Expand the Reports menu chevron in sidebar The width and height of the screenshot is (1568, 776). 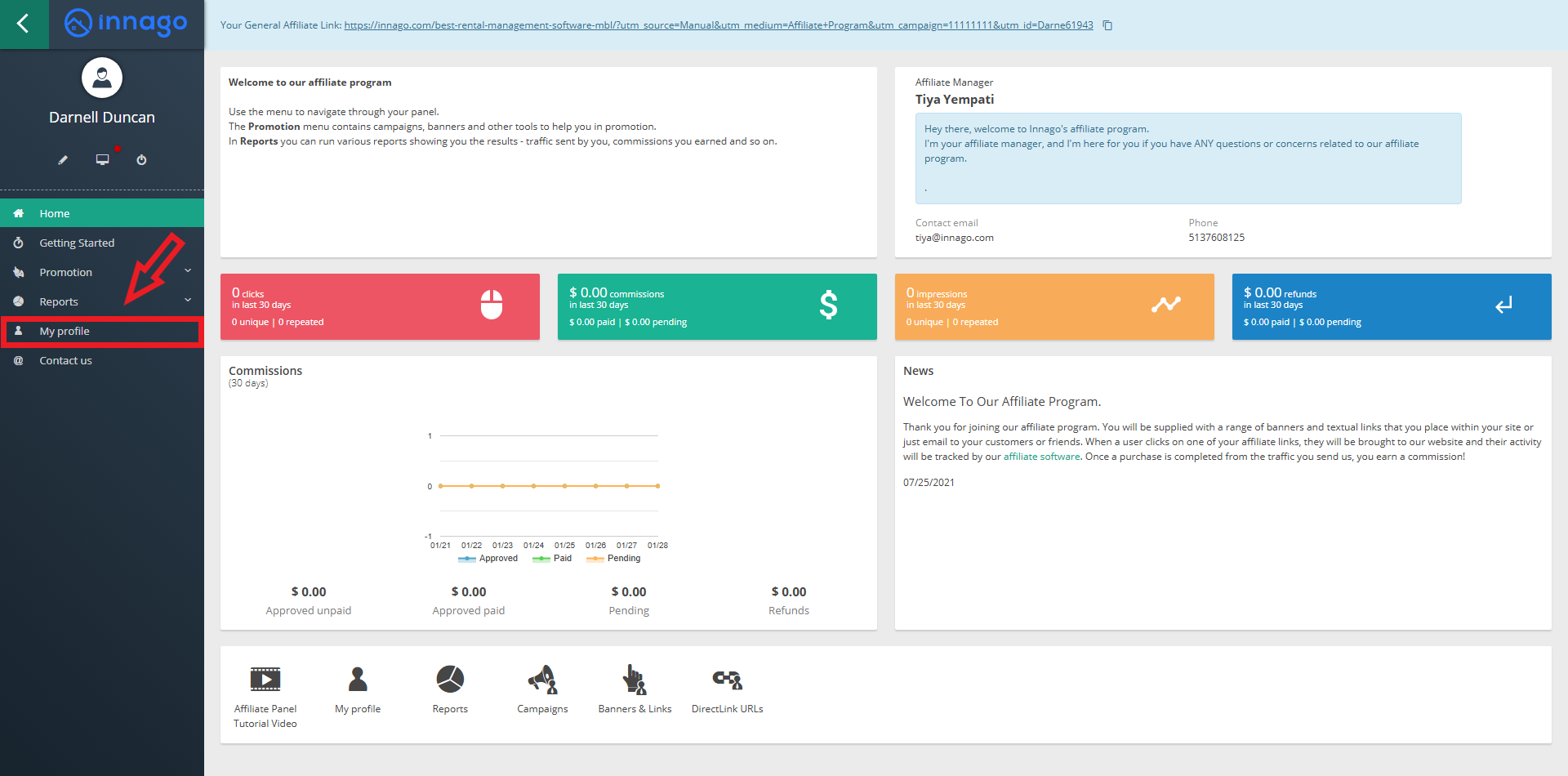(188, 301)
